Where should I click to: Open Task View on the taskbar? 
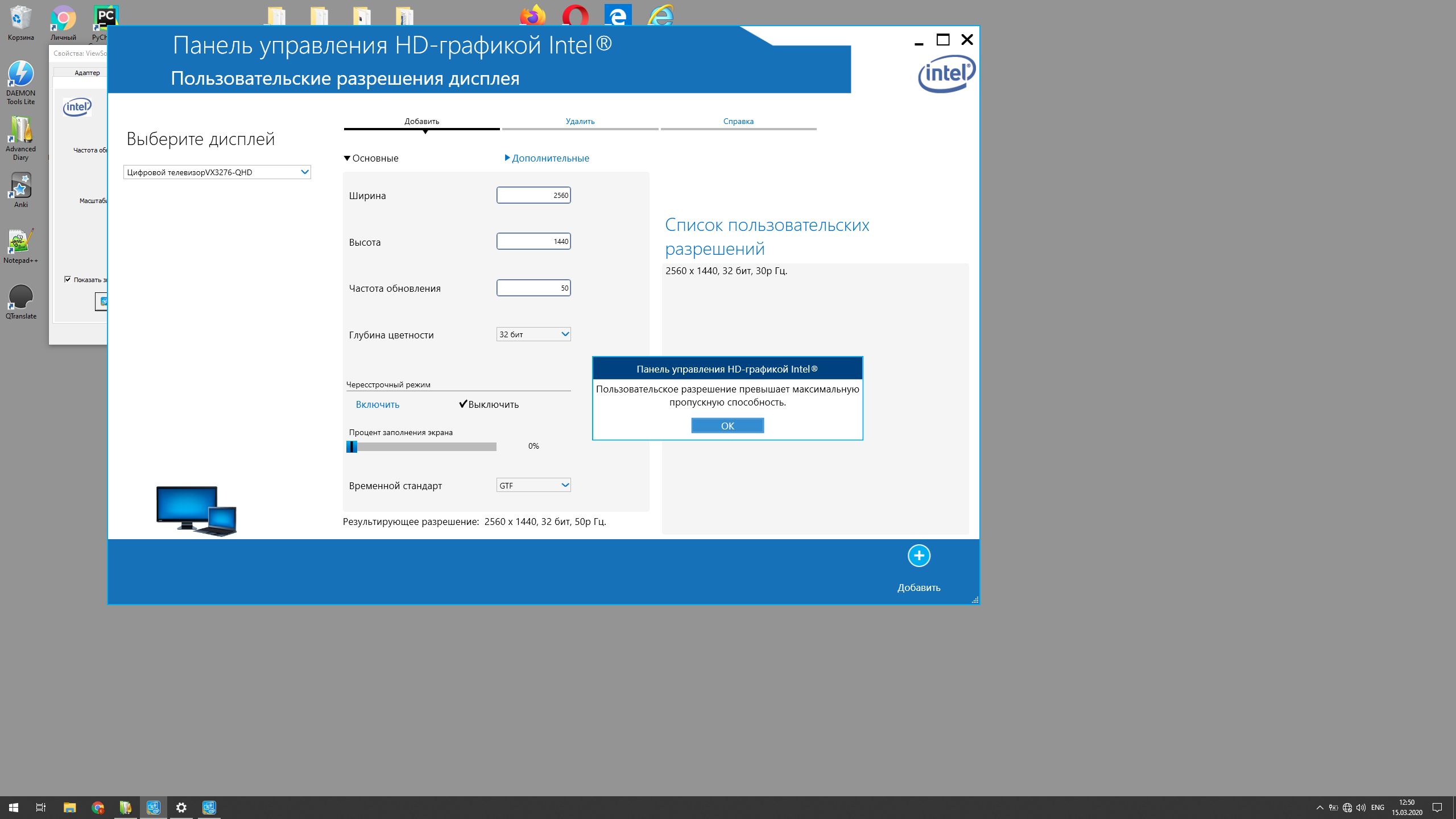41,808
